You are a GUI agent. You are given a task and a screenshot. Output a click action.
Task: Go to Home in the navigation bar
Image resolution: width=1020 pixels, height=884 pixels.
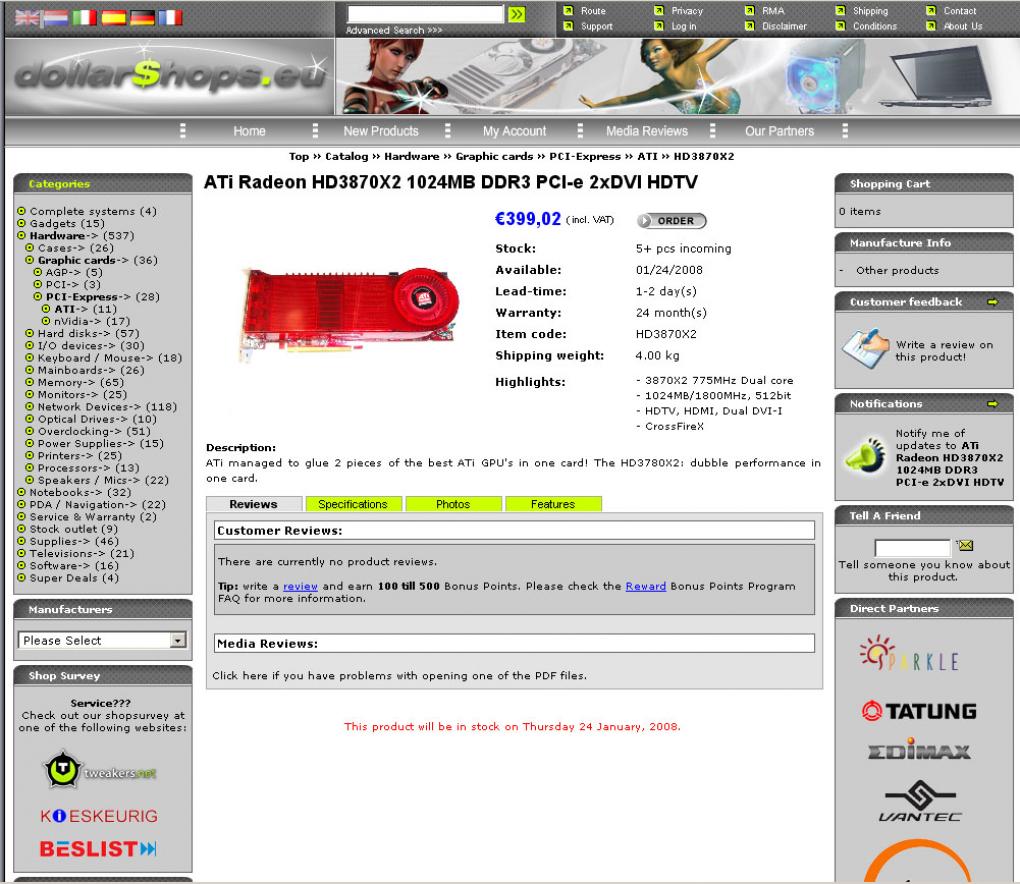pos(250,131)
